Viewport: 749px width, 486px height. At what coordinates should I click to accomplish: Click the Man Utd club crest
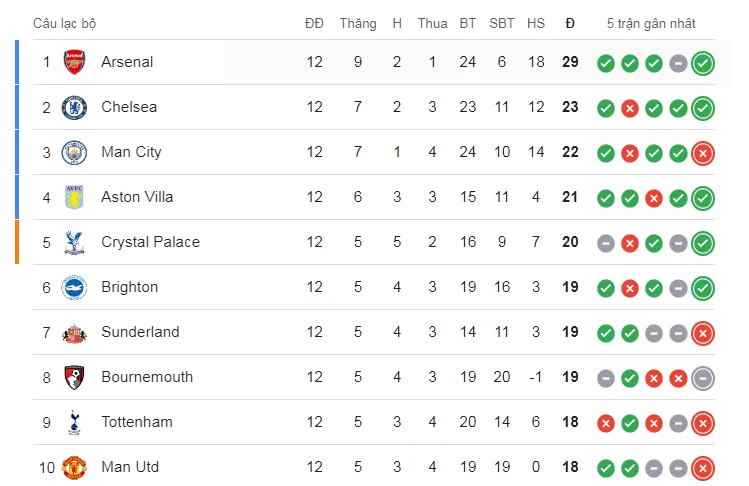tap(74, 467)
